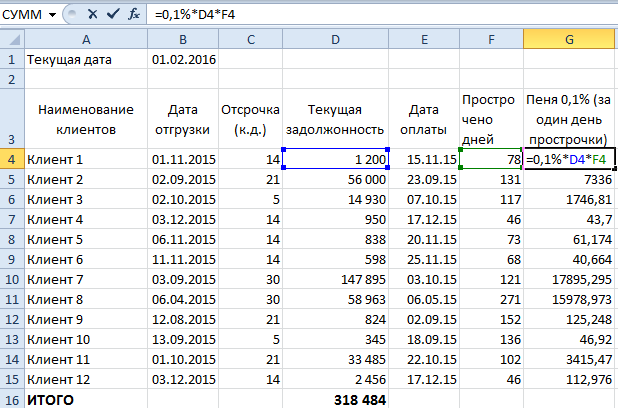The image size is (618, 408).
Task: Select highlighted column G header
Action: 569,39
